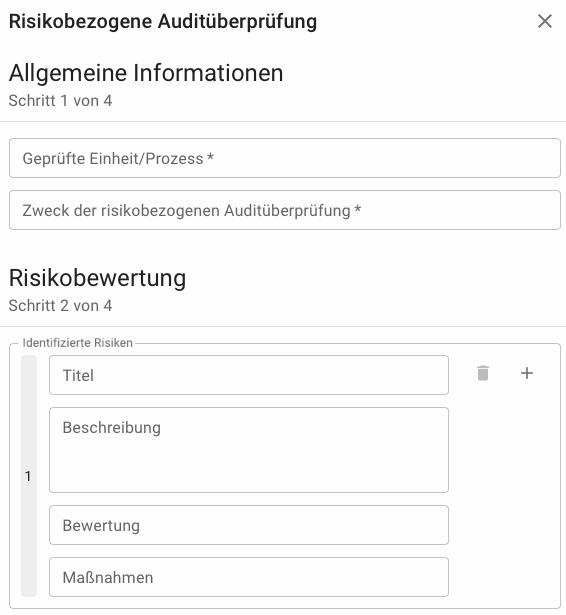Click the Allgemeine Informationen section heading
The width and height of the screenshot is (566, 615).
[x=146, y=73]
